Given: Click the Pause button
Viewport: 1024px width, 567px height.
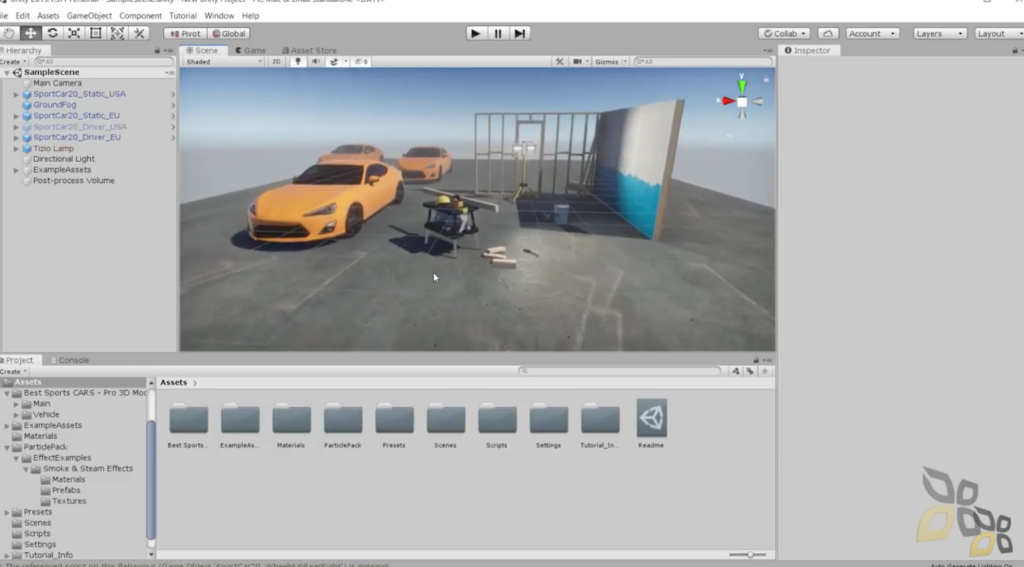Looking at the screenshot, I should 498,33.
